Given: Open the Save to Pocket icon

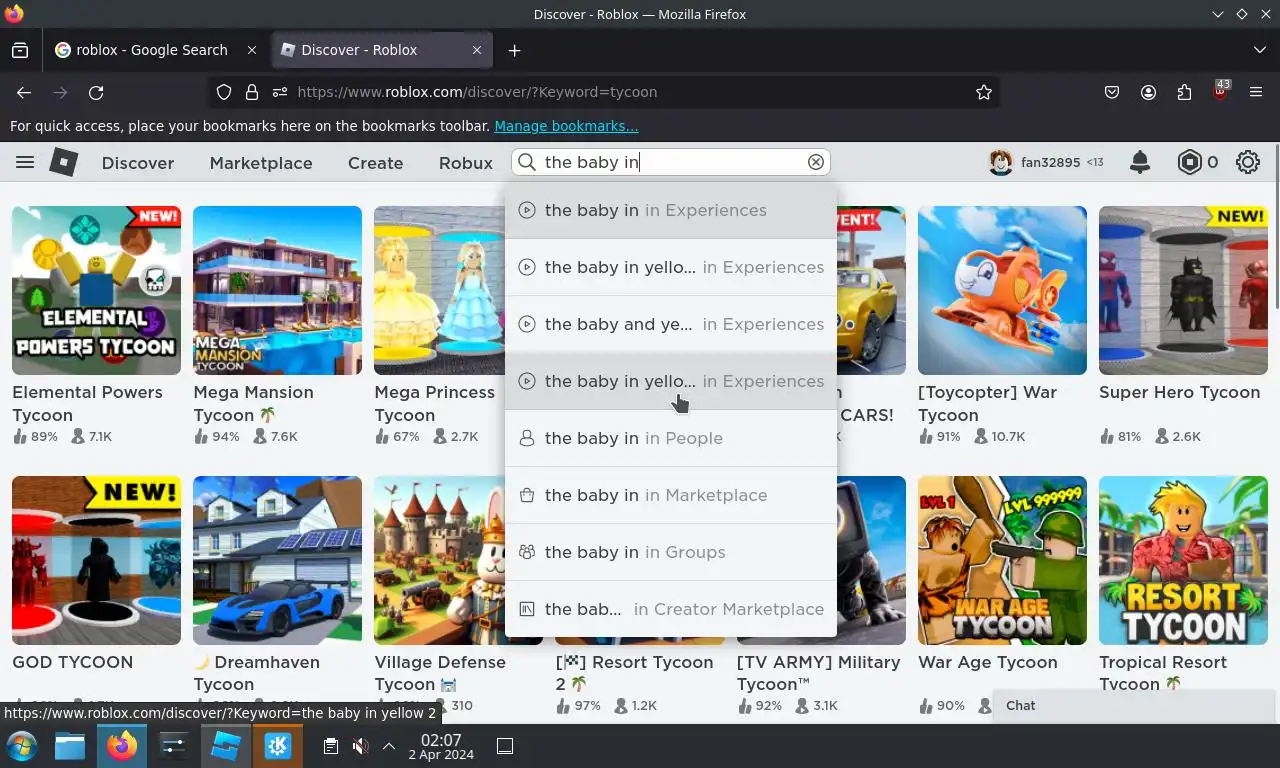Looking at the screenshot, I should 1112,92.
